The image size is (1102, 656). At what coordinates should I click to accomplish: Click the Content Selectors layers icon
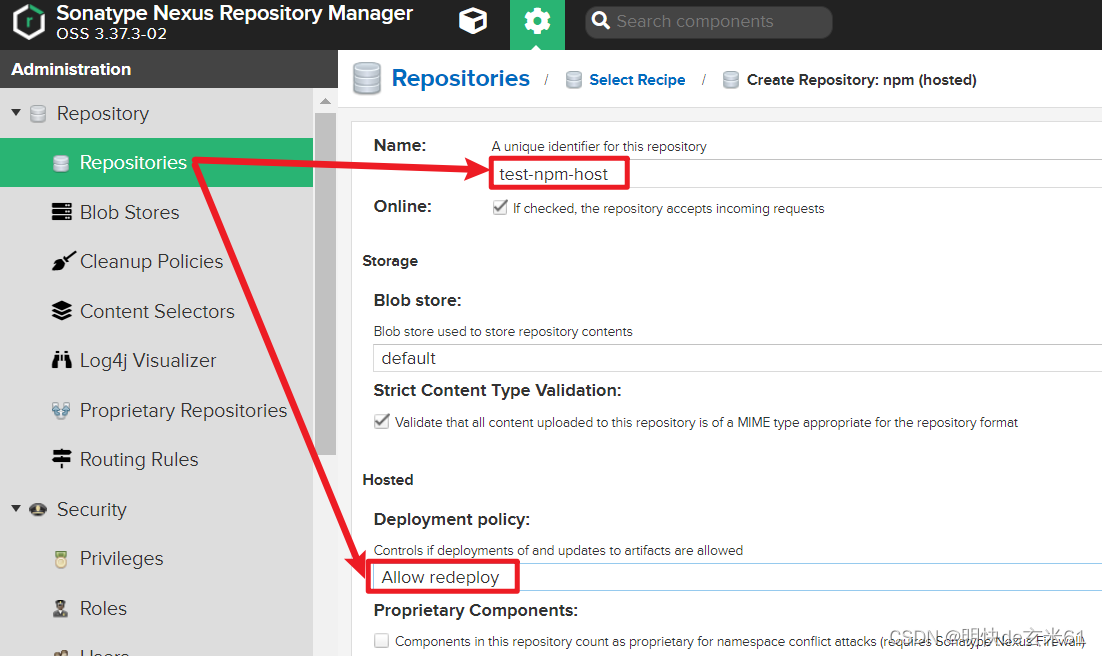62,311
